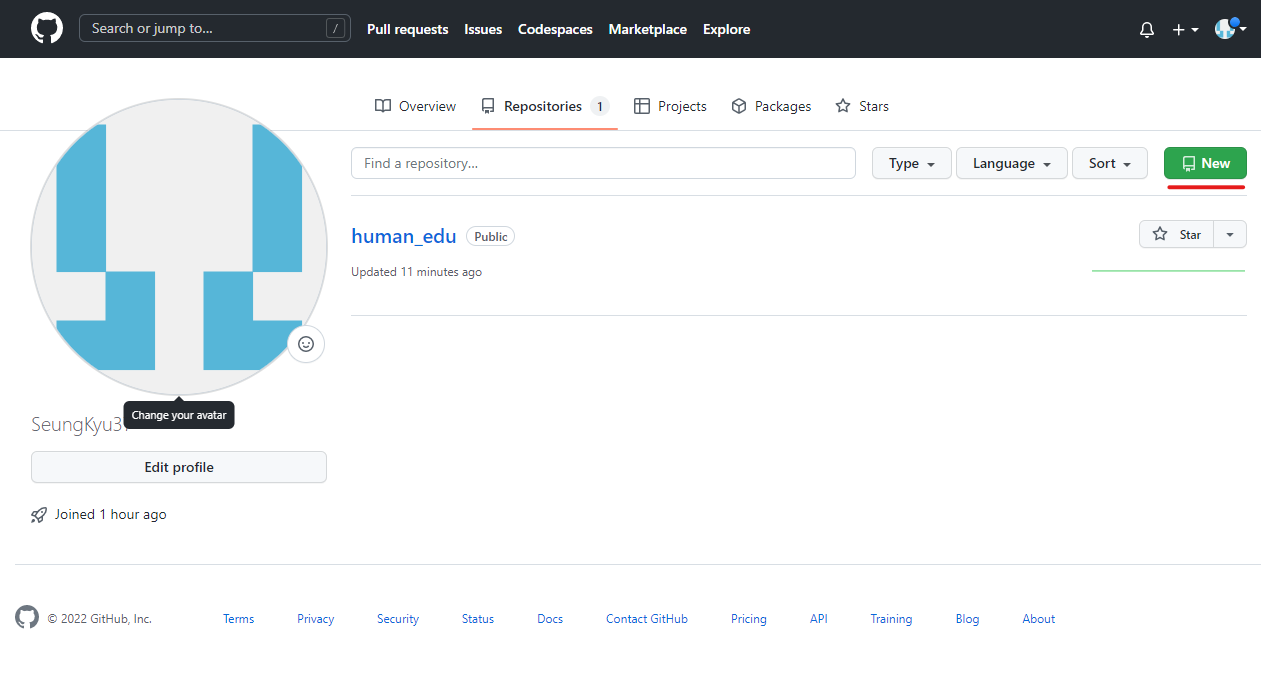Image resolution: width=1261 pixels, height=695 pixels.
Task: Switch to the Overview tab
Action: click(415, 106)
